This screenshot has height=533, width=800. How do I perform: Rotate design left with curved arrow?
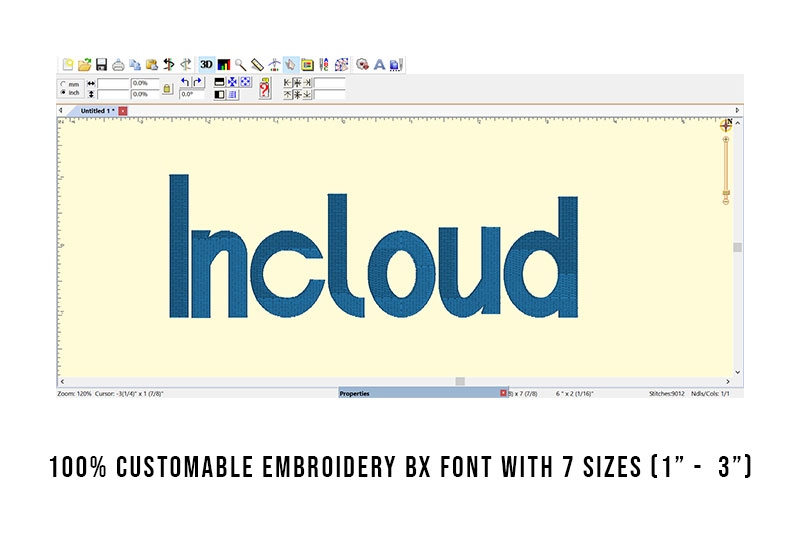tap(185, 82)
